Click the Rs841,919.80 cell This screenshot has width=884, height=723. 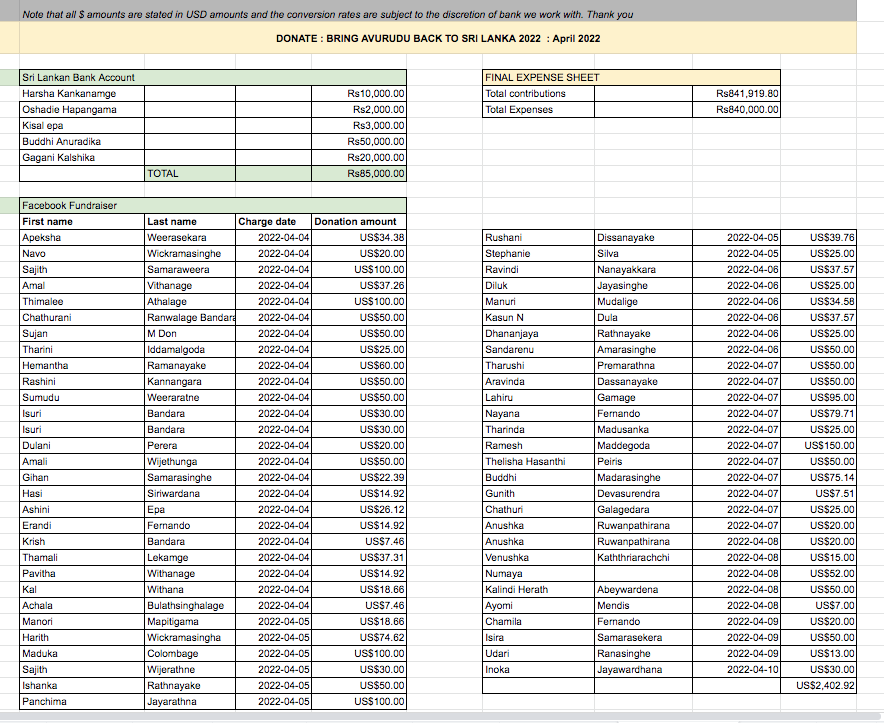pyautogui.click(x=736, y=94)
